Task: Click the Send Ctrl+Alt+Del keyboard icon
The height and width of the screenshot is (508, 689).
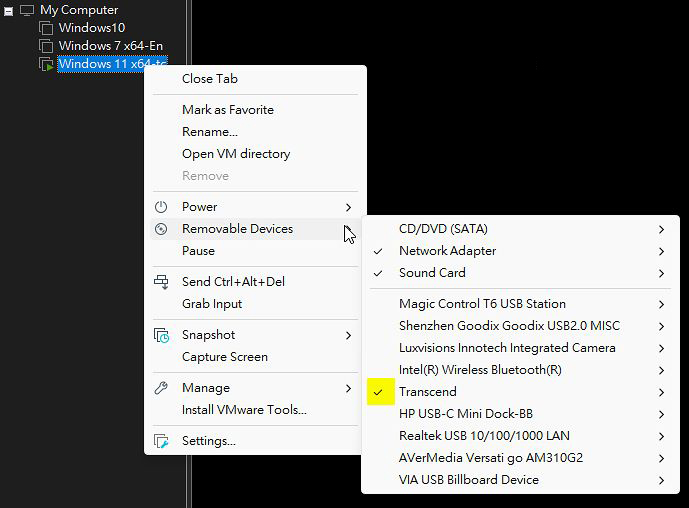Action: [x=161, y=282]
